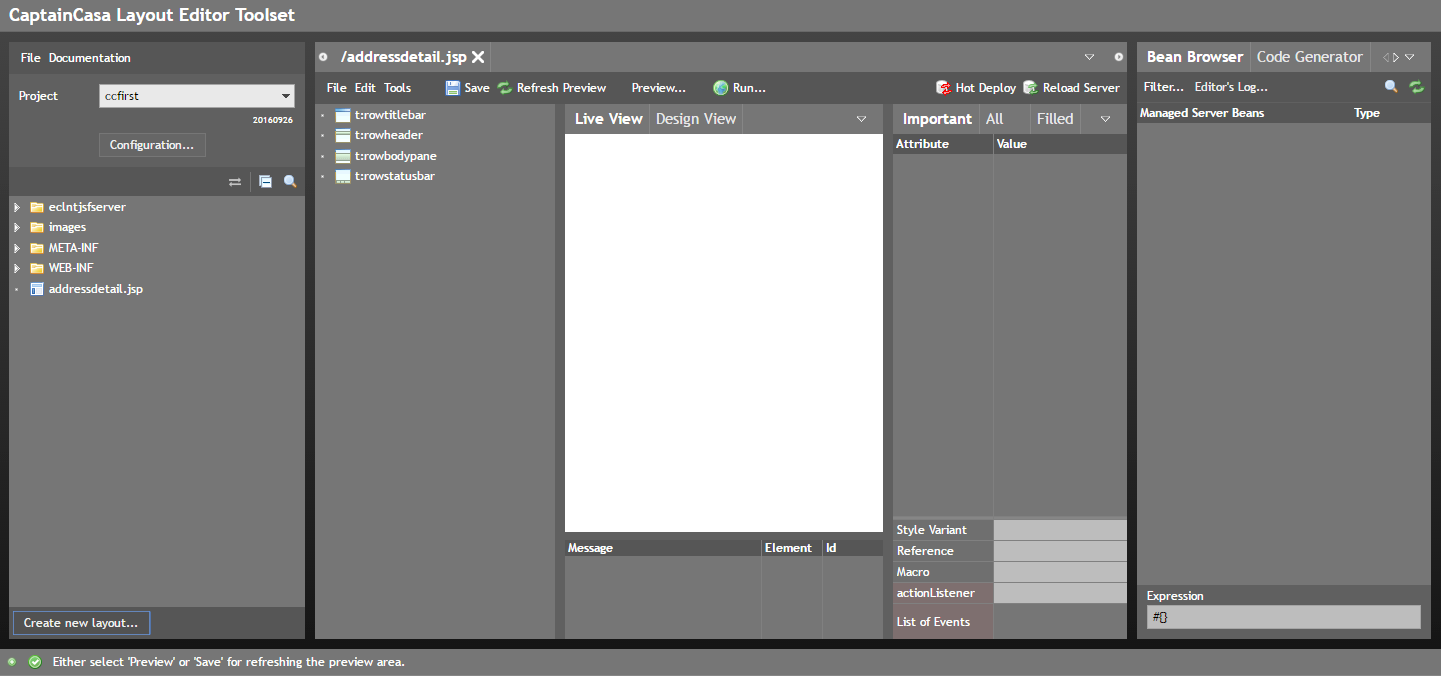Click the search magnifier in project tree toolbar
1441x676 pixels.
coord(290,182)
